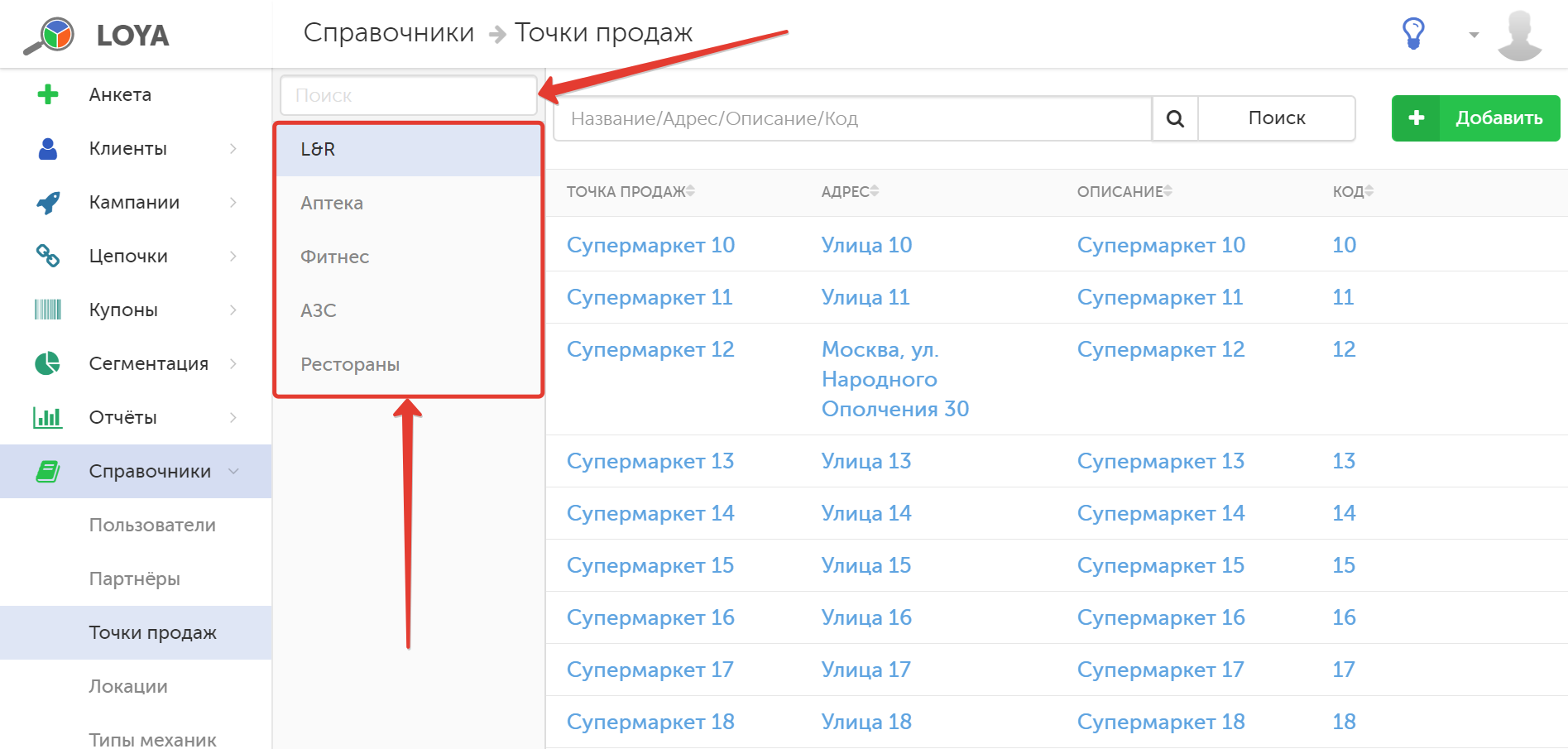Viewport: 1568px width, 749px height.
Task: Open the Анкета menu item
Action: click(136, 94)
